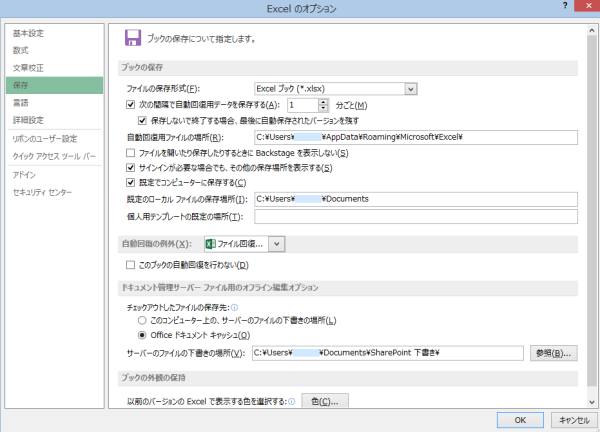Click the info icon beside チェックアウトしたファイルの保存先

[x=235, y=307]
